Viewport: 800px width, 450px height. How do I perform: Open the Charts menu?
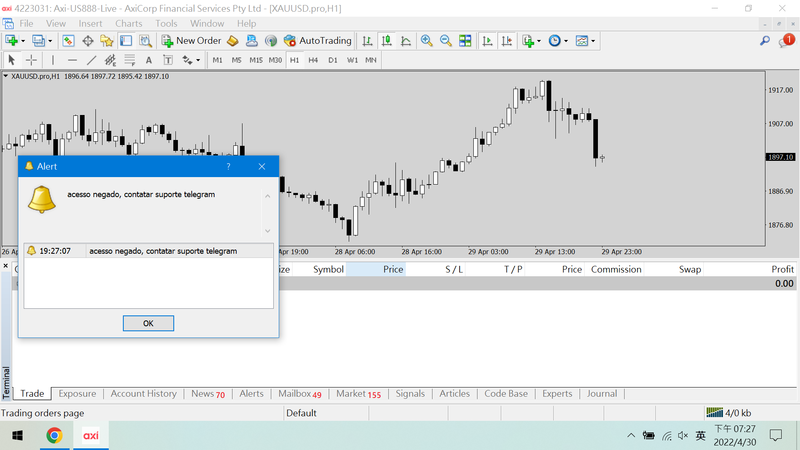click(x=129, y=23)
